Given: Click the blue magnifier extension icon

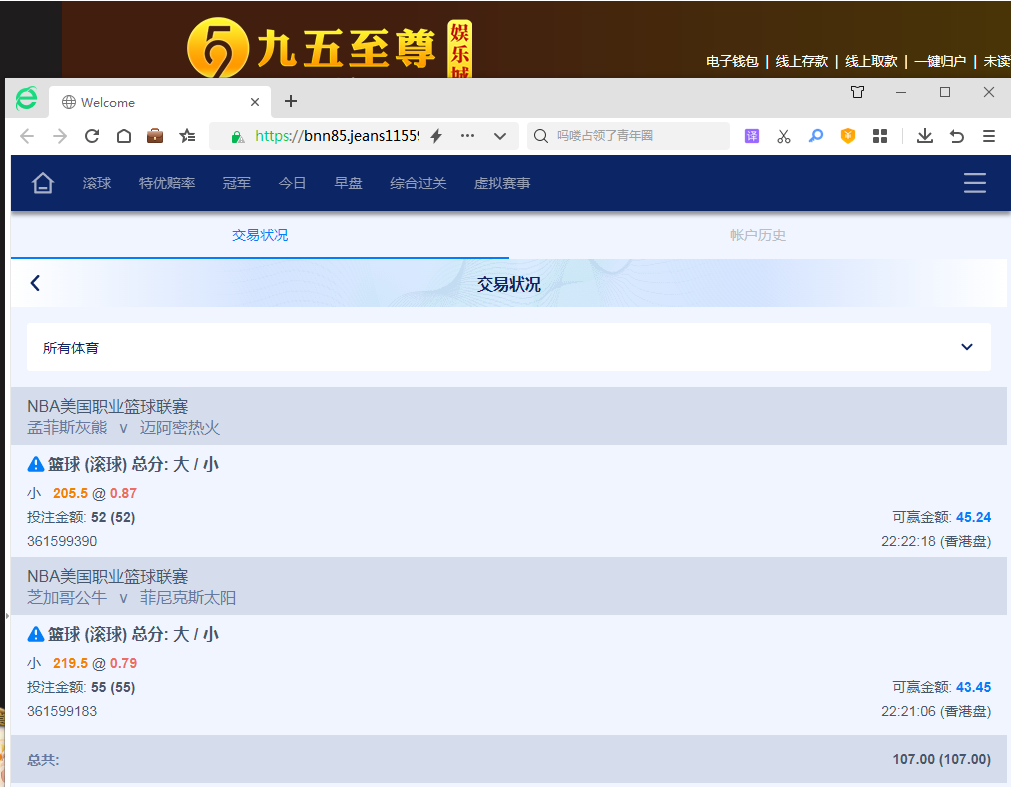Looking at the screenshot, I should tap(816, 136).
